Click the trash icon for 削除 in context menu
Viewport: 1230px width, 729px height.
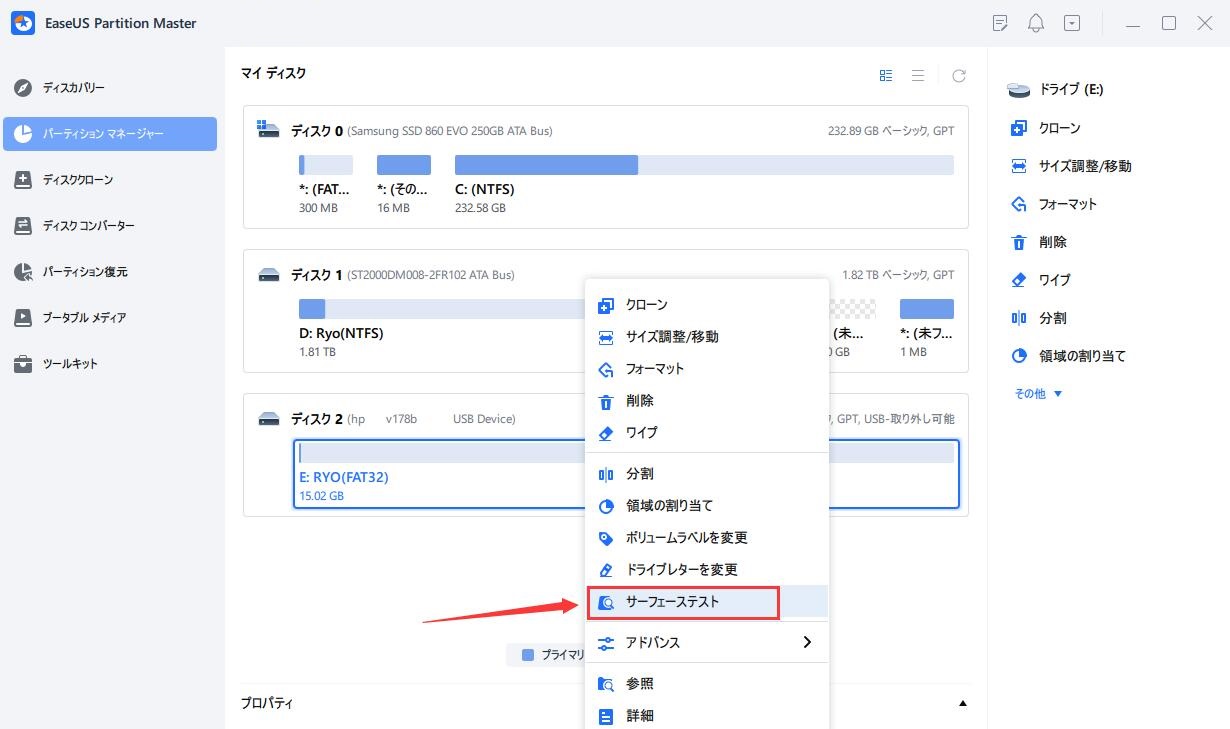[x=605, y=401]
